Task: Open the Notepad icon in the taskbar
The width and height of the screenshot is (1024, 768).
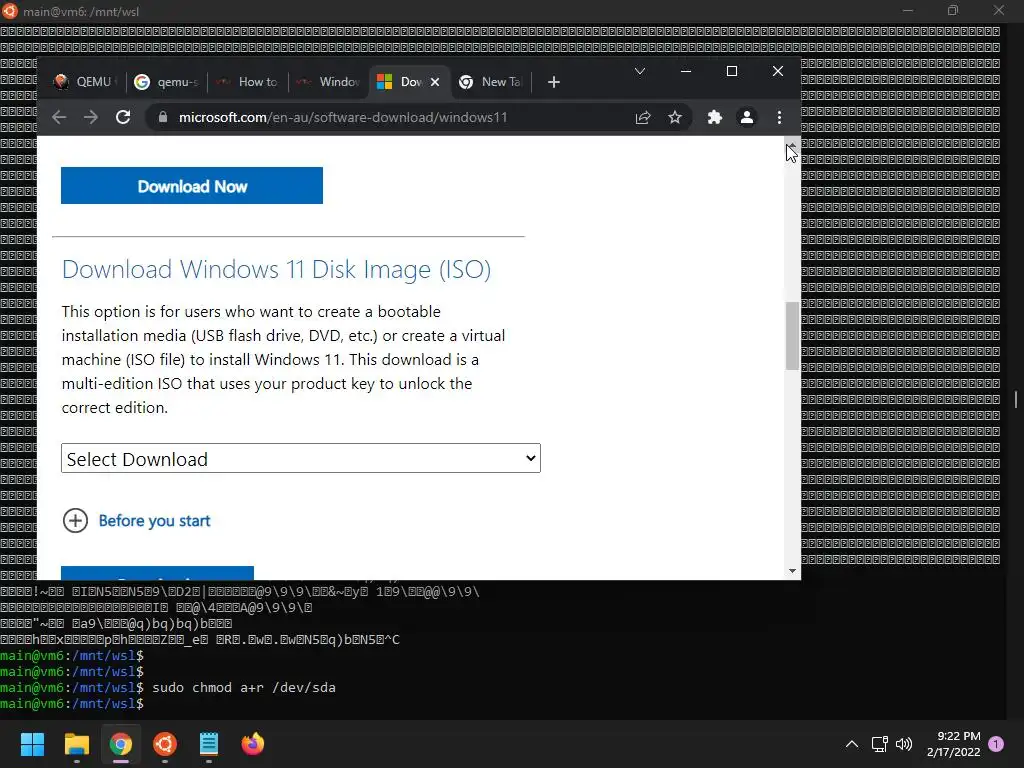Action: (209, 744)
